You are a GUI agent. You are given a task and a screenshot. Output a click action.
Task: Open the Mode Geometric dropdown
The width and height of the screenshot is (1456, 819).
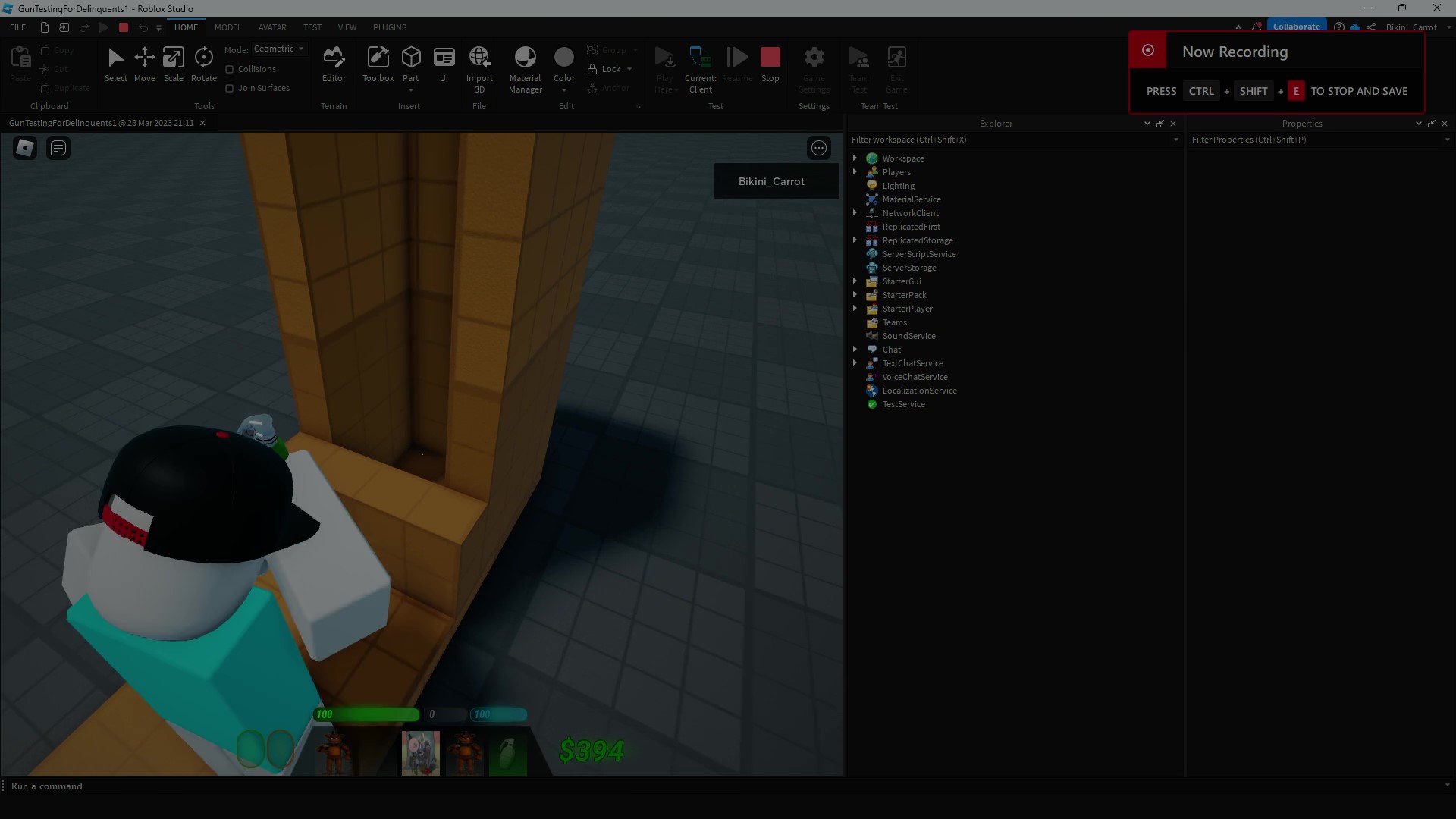tap(279, 49)
